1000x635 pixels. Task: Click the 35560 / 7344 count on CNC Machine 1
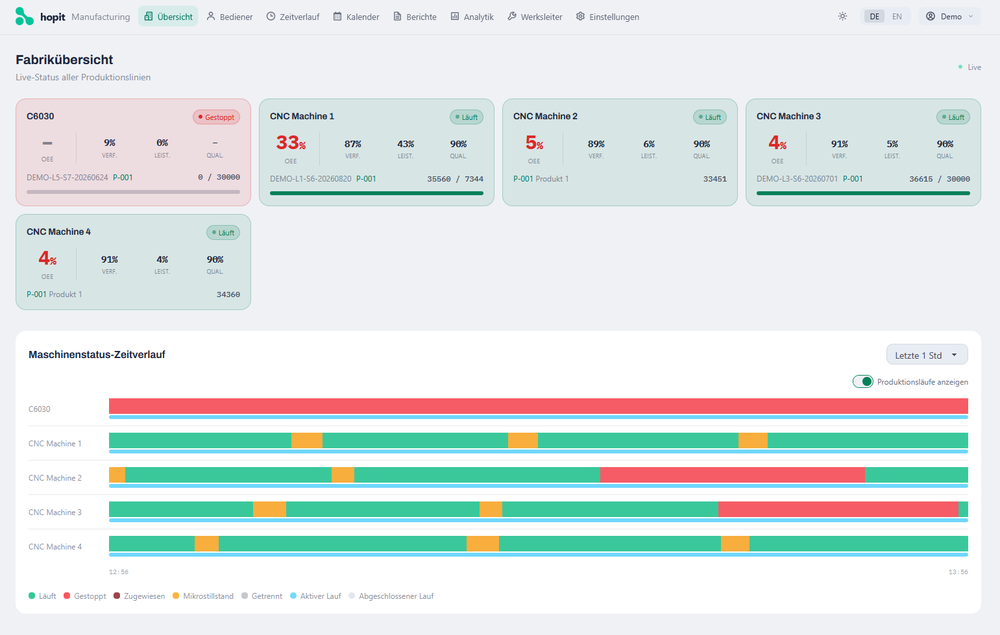(455, 179)
